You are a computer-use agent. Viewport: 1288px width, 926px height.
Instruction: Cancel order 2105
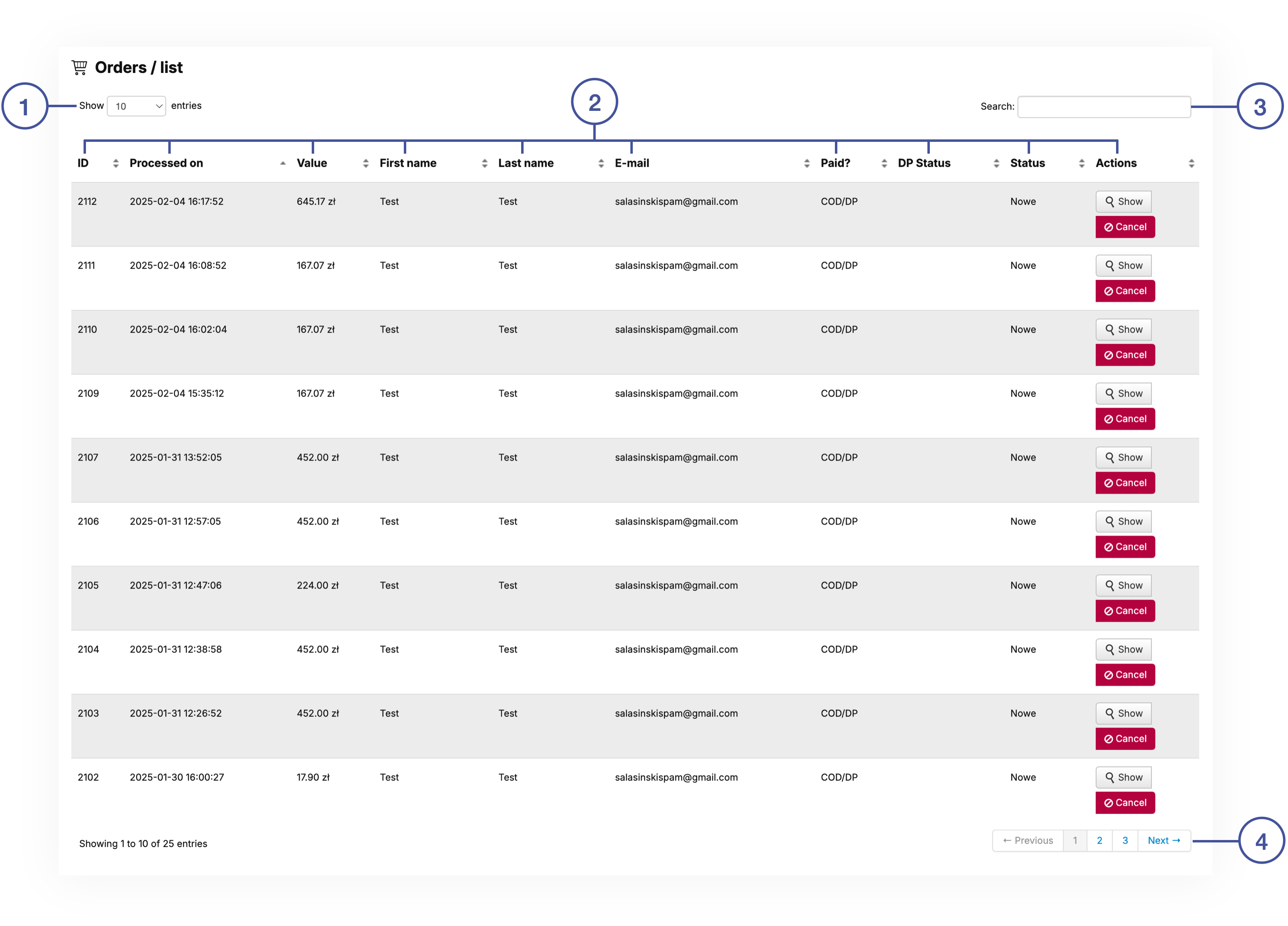click(1125, 611)
